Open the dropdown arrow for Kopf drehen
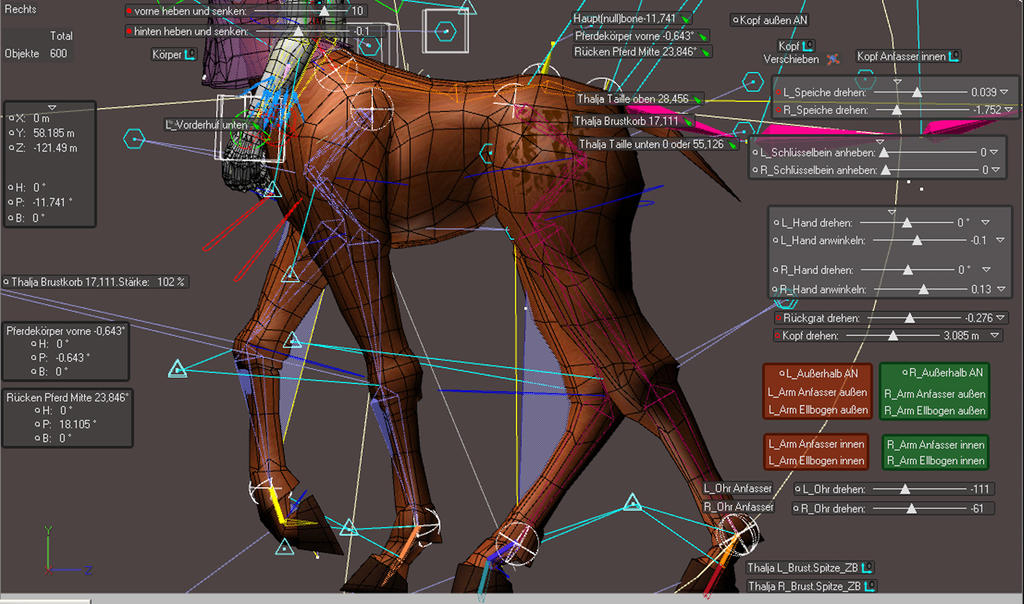 click(995, 336)
